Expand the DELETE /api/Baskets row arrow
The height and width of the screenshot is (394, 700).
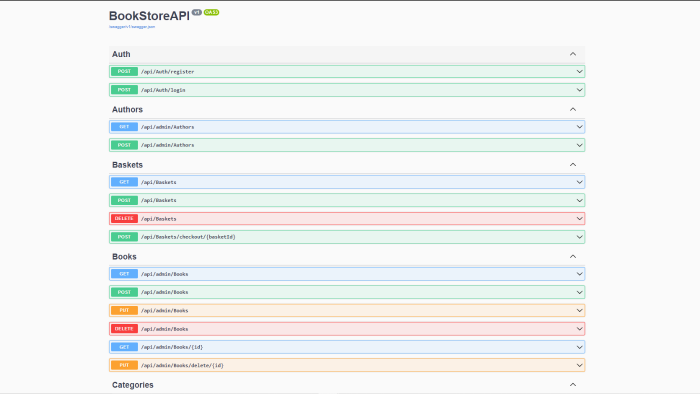click(579, 219)
